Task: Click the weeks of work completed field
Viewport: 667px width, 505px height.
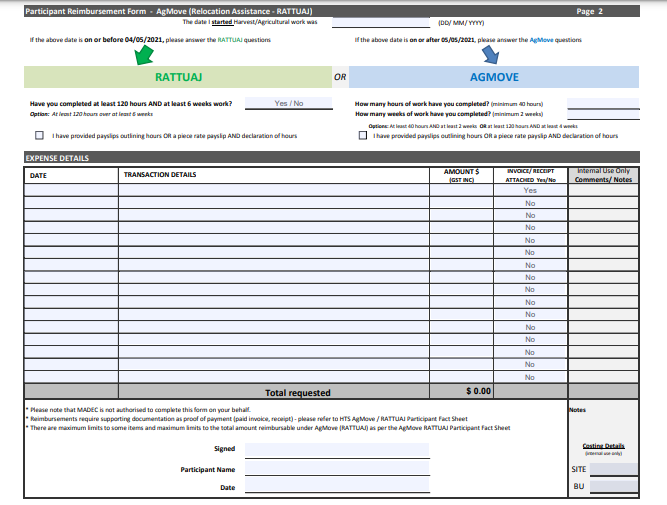Action: coord(603,114)
